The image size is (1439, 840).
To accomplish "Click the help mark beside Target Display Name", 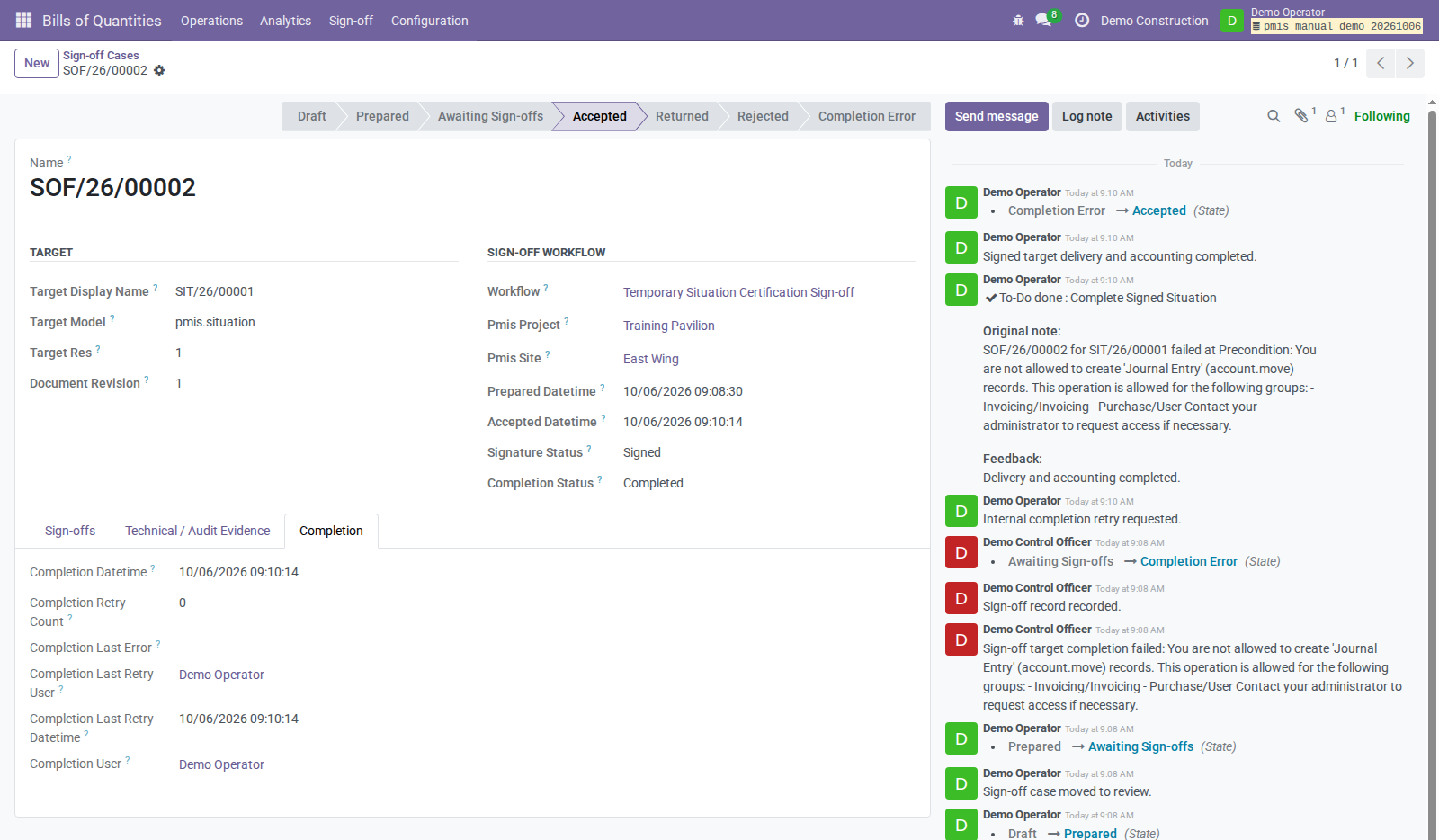I will click(x=156, y=288).
